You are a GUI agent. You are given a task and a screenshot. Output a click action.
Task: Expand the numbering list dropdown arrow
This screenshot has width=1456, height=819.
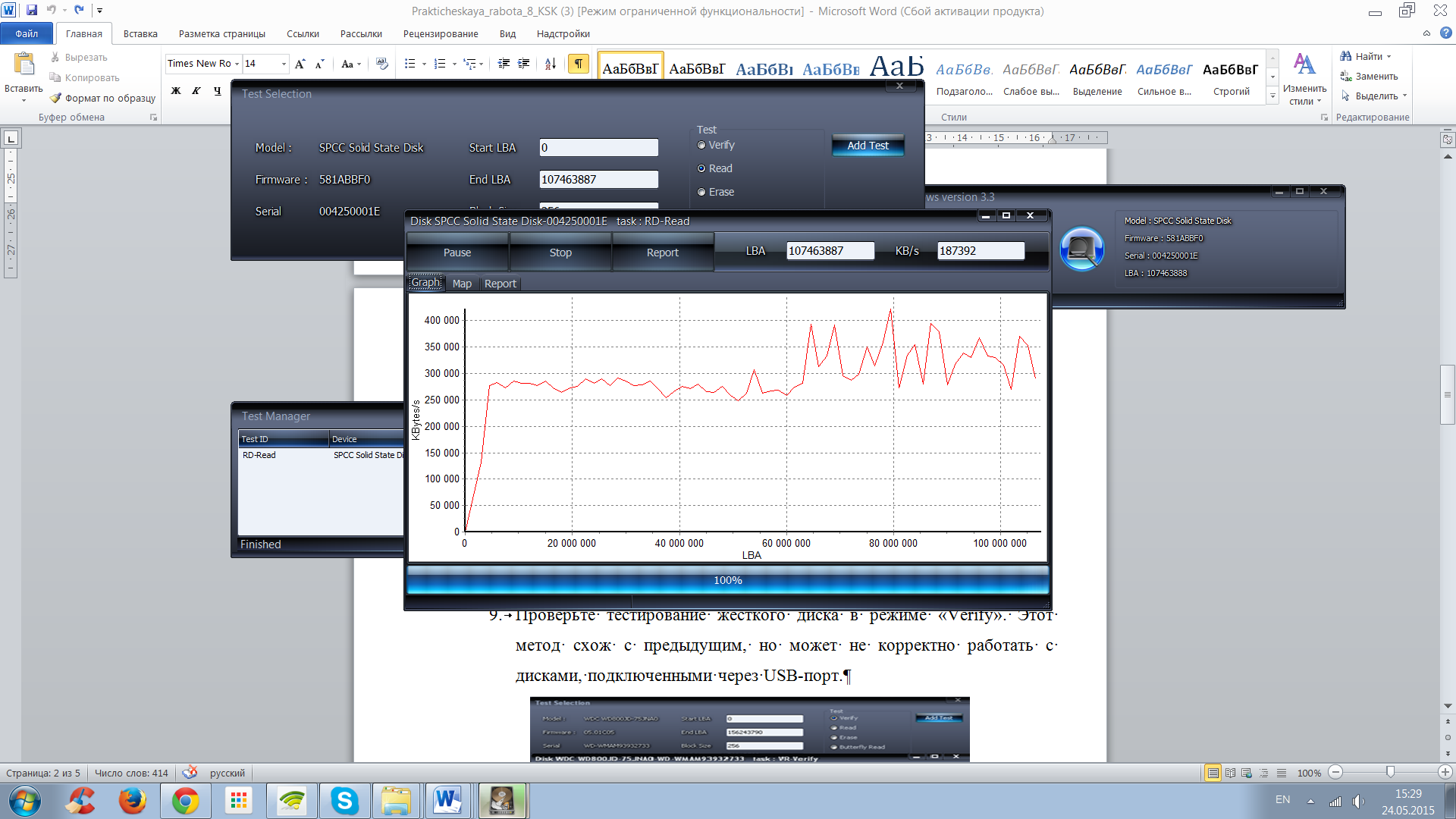click(454, 64)
